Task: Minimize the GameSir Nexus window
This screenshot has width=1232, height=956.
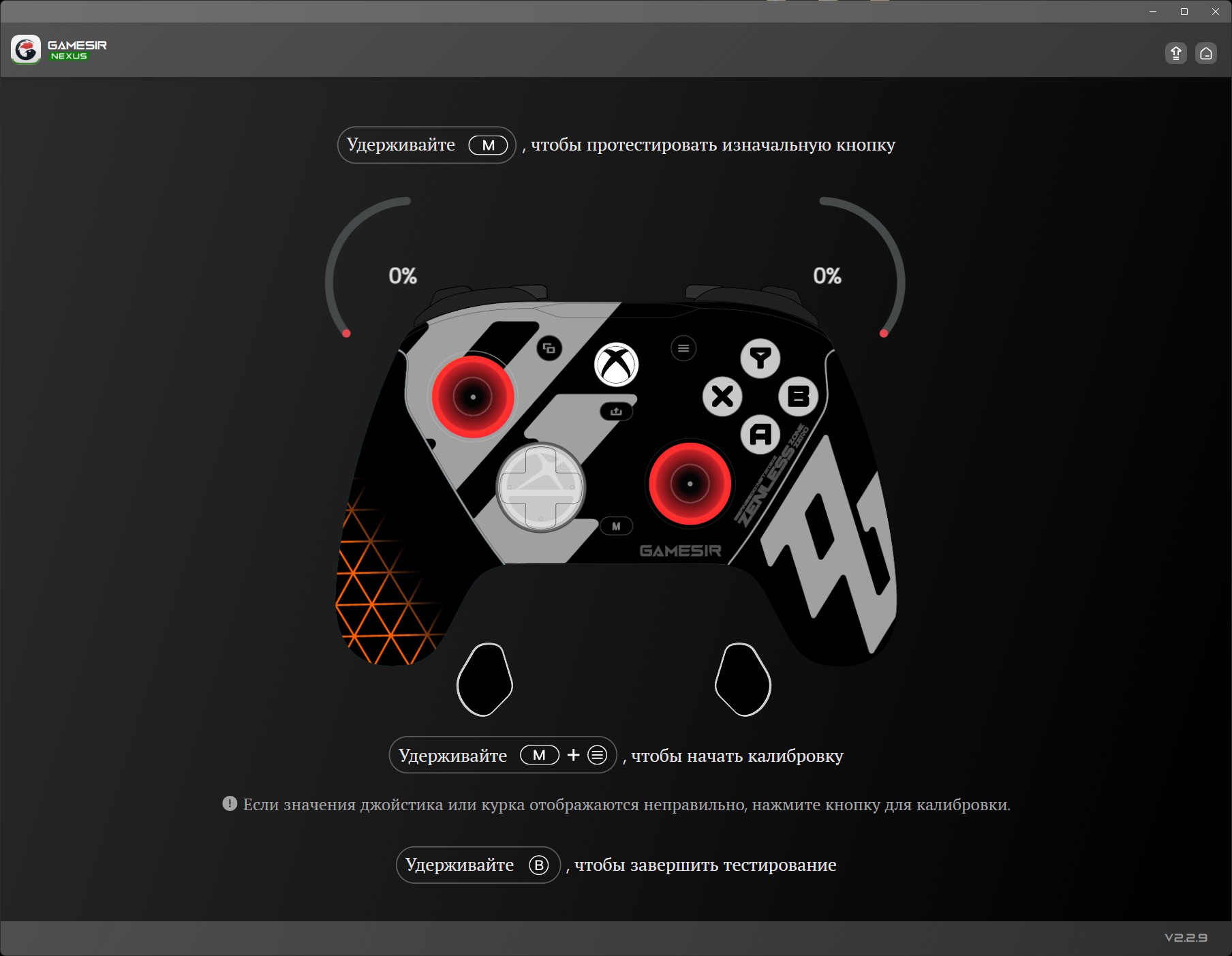Action: pos(1153,12)
